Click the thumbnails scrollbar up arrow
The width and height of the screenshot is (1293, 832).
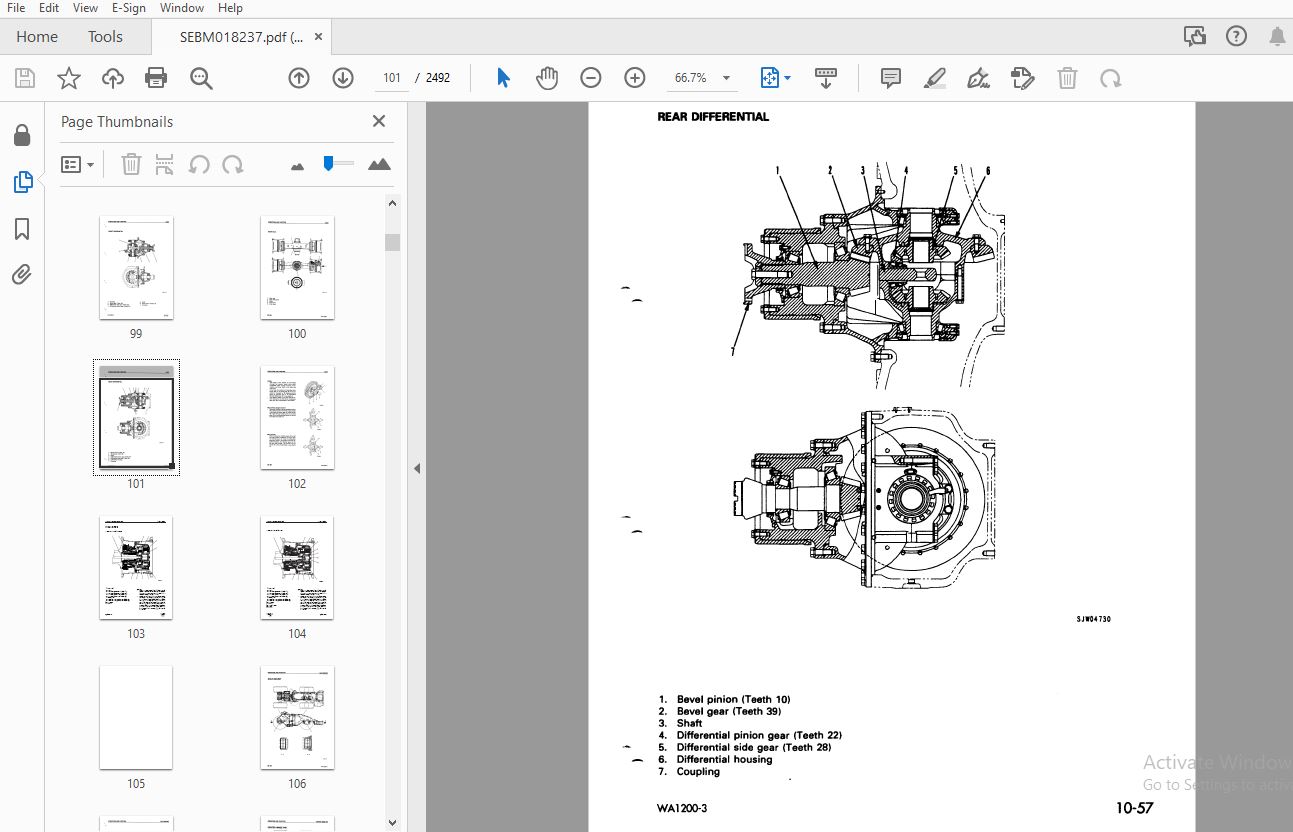click(x=393, y=204)
